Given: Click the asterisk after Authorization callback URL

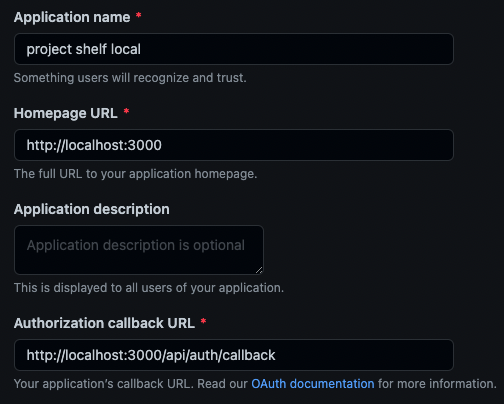Looking at the screenshot, I should point(203,322).
